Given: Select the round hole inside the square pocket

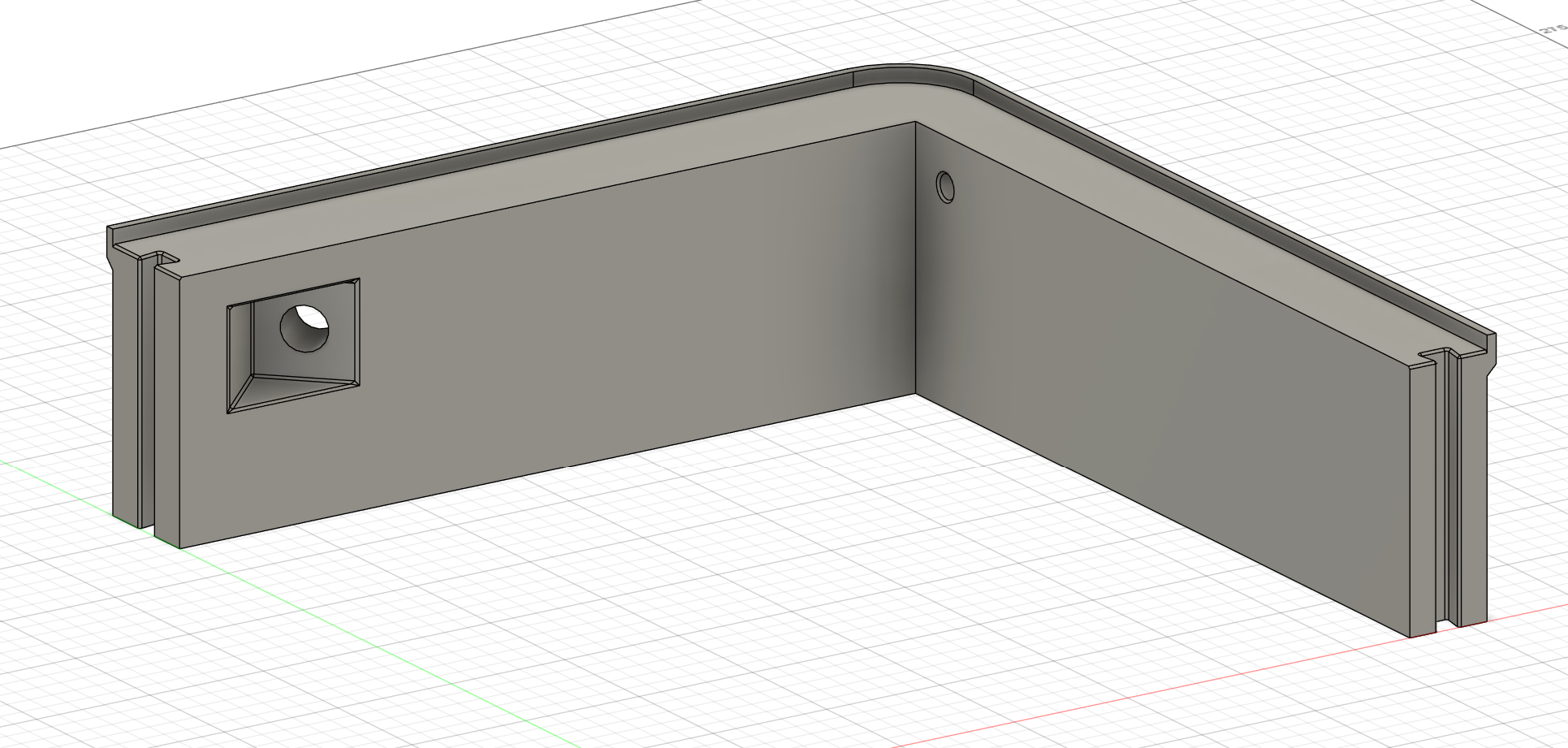Looking at the screenshot, I should pos(305,328).
